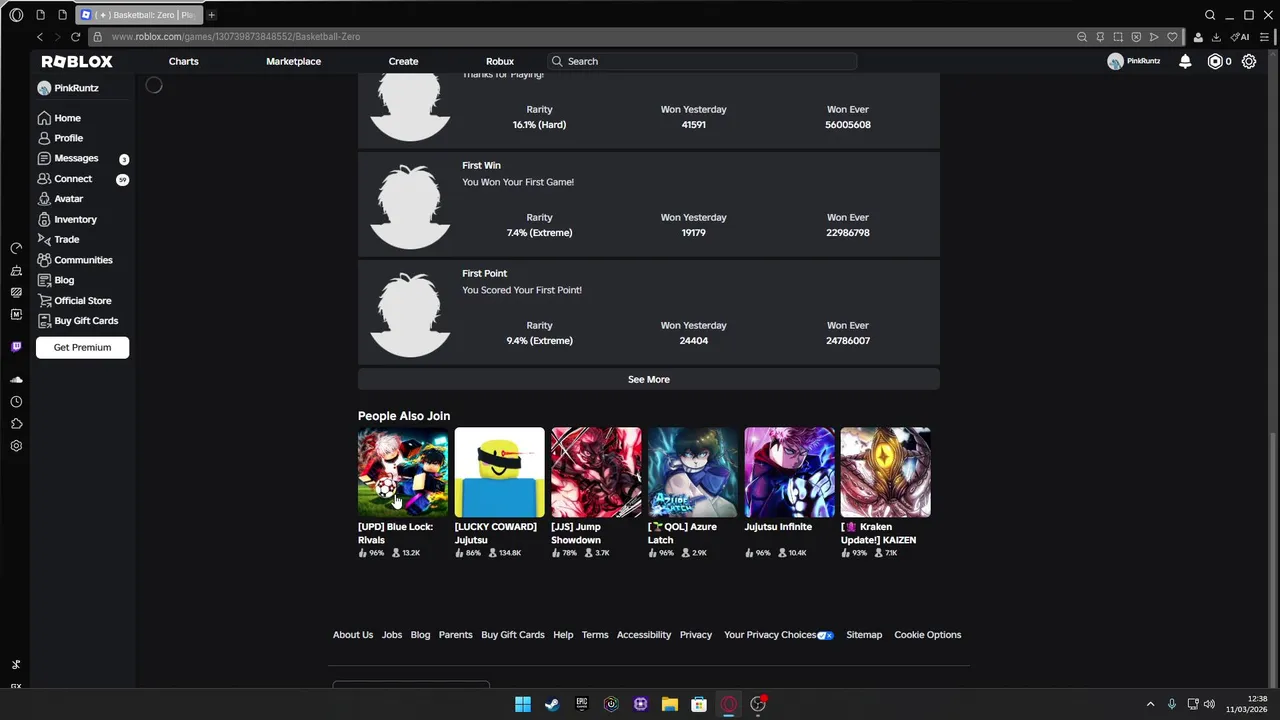Open a new tab with the plus button
1280x720 pixels.
pyautogui.click(x=211, y=15)
